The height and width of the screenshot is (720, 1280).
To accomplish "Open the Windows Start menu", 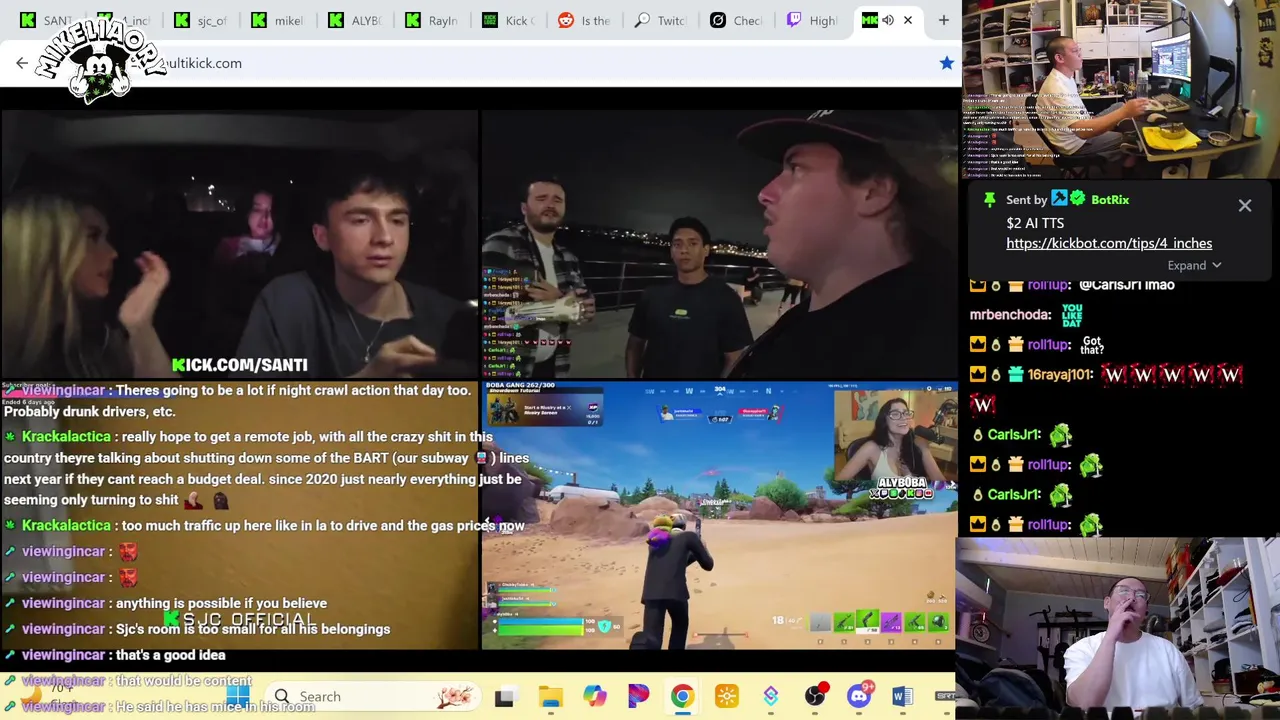I will 238,696.
